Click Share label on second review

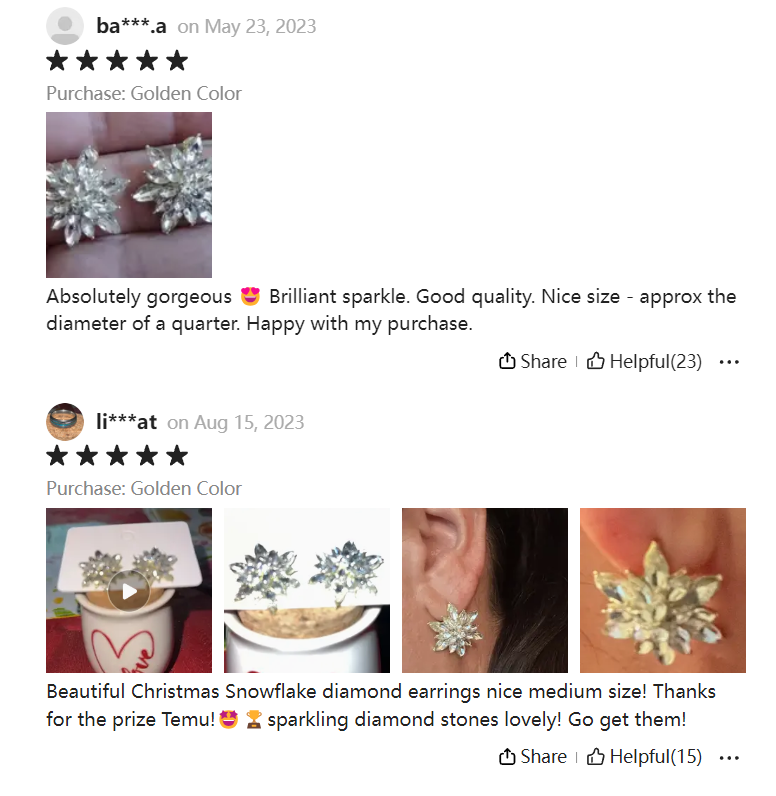coord(544,756)
